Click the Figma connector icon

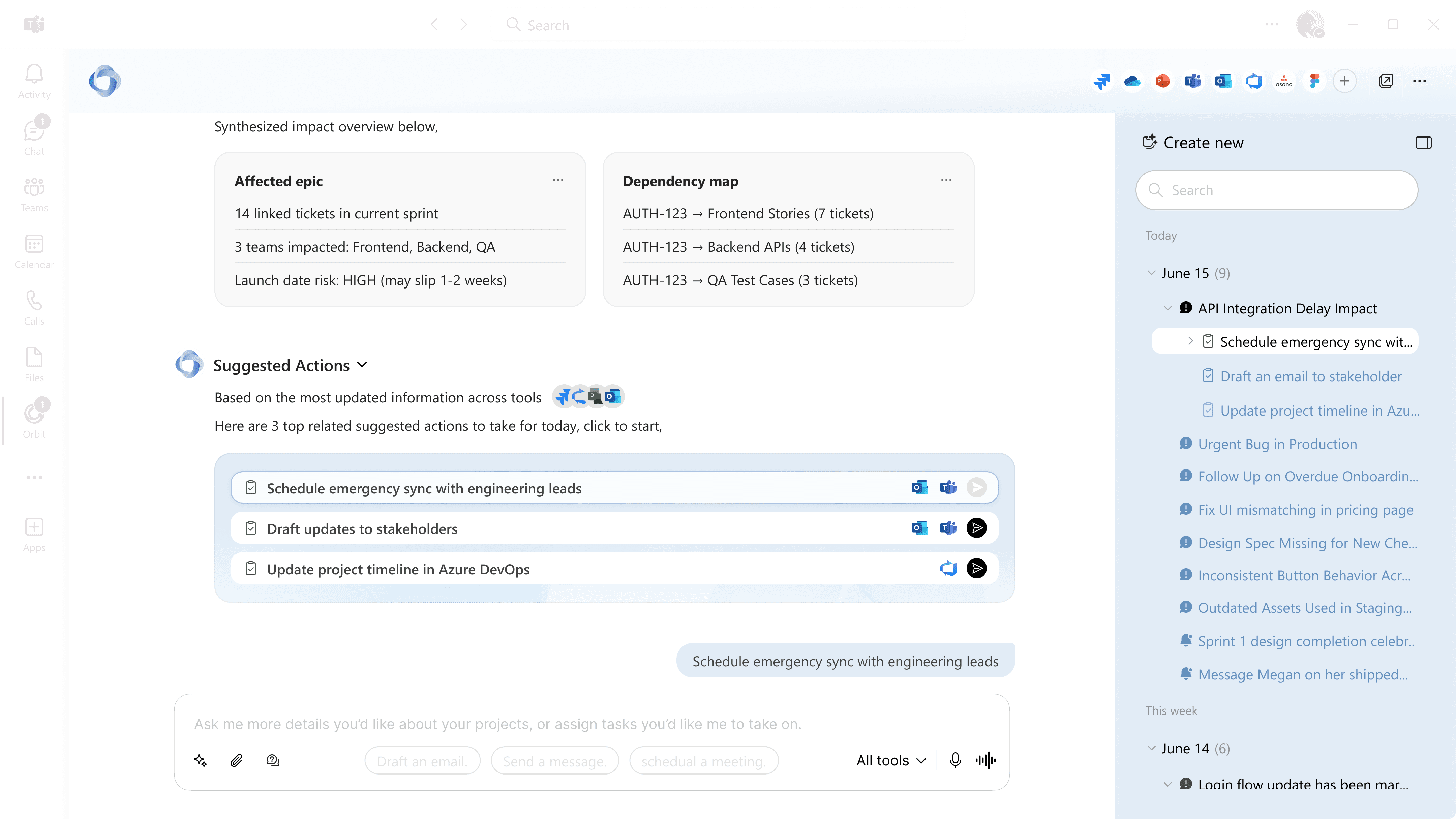coord(1314,81)
